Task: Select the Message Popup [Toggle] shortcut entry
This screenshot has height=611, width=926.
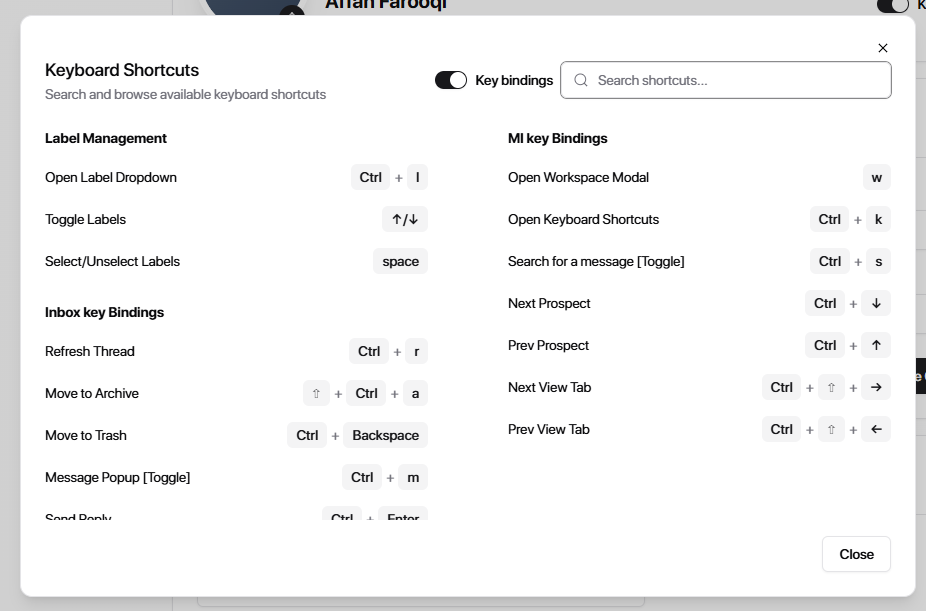Action: click(117, 477)
